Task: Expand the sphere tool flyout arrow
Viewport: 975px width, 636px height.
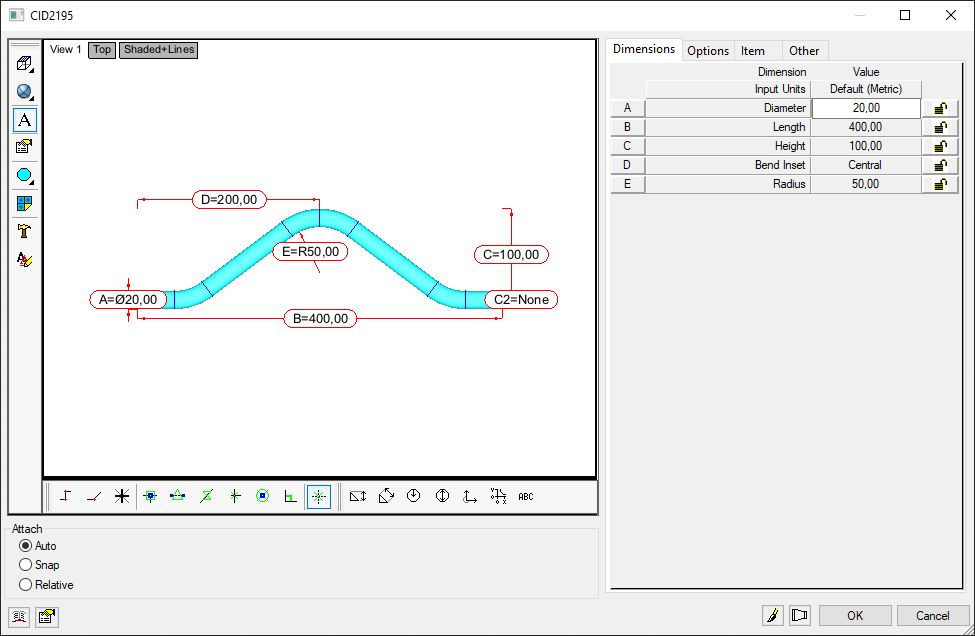Action: coord(33,100)
